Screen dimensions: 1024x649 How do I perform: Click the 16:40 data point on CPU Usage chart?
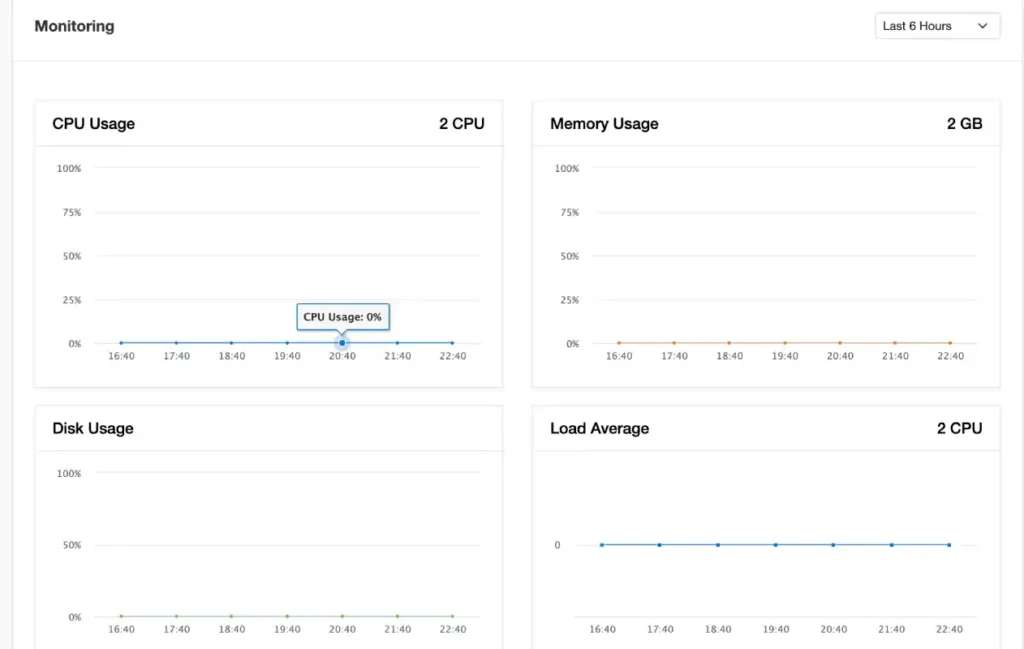point(121,343)
